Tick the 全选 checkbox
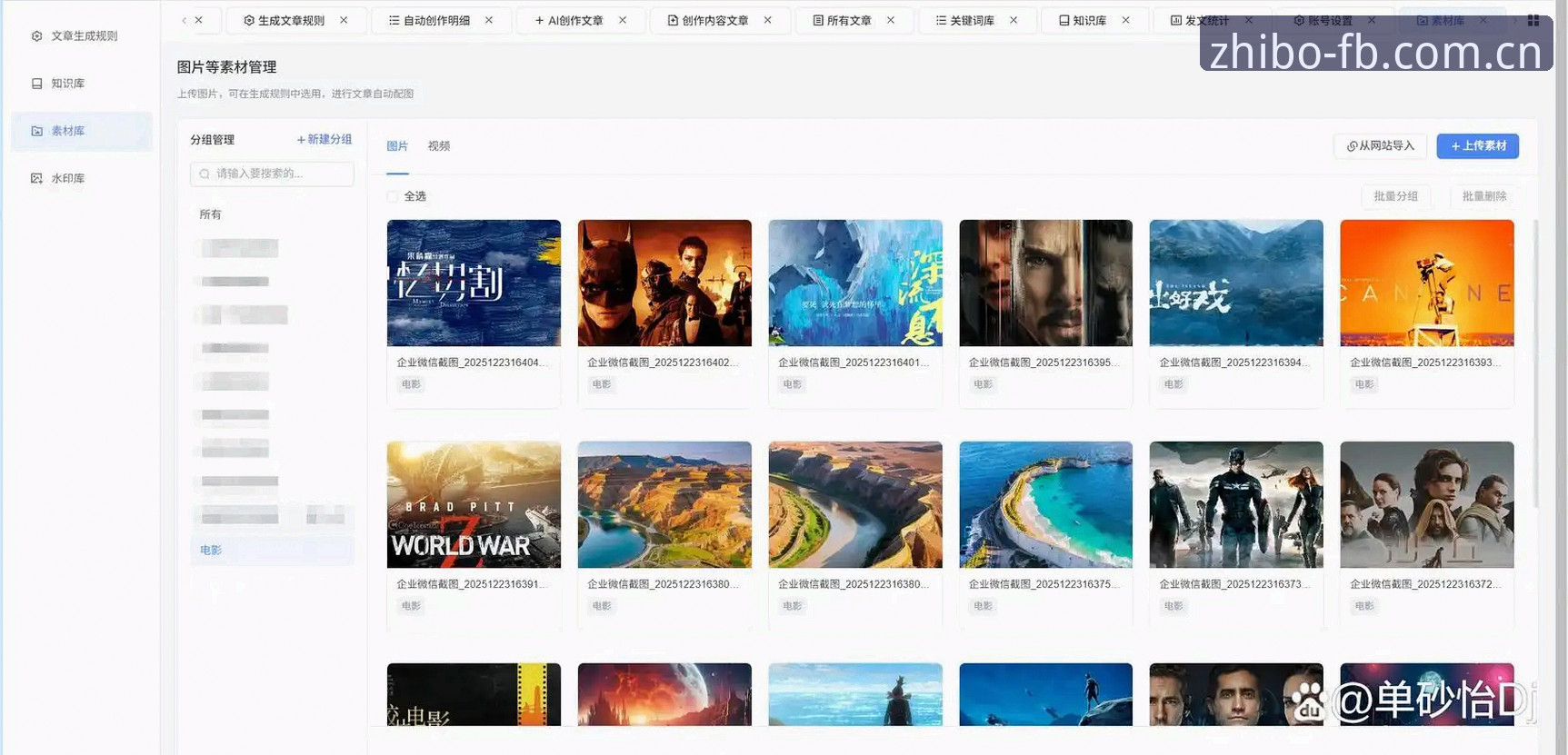This screenshot has height=755, width=1568. click(x=393, y=196)
